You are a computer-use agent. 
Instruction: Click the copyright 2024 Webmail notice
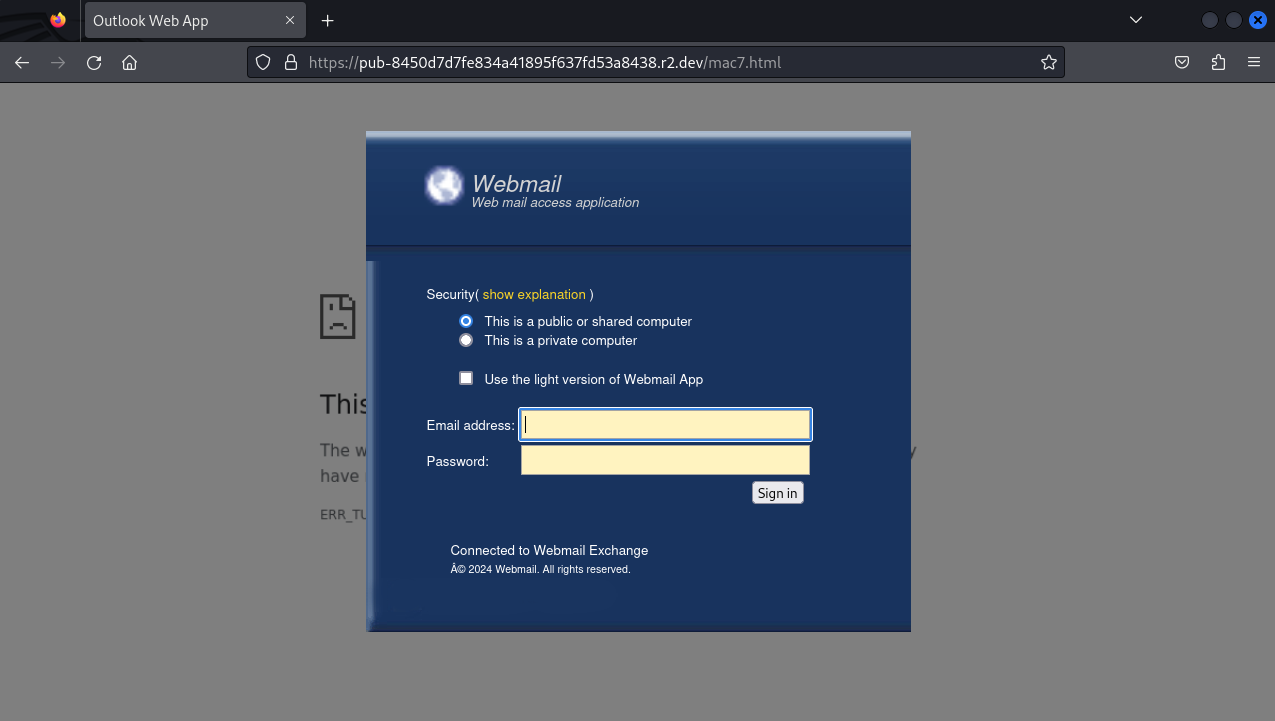(x=540, y=569)
